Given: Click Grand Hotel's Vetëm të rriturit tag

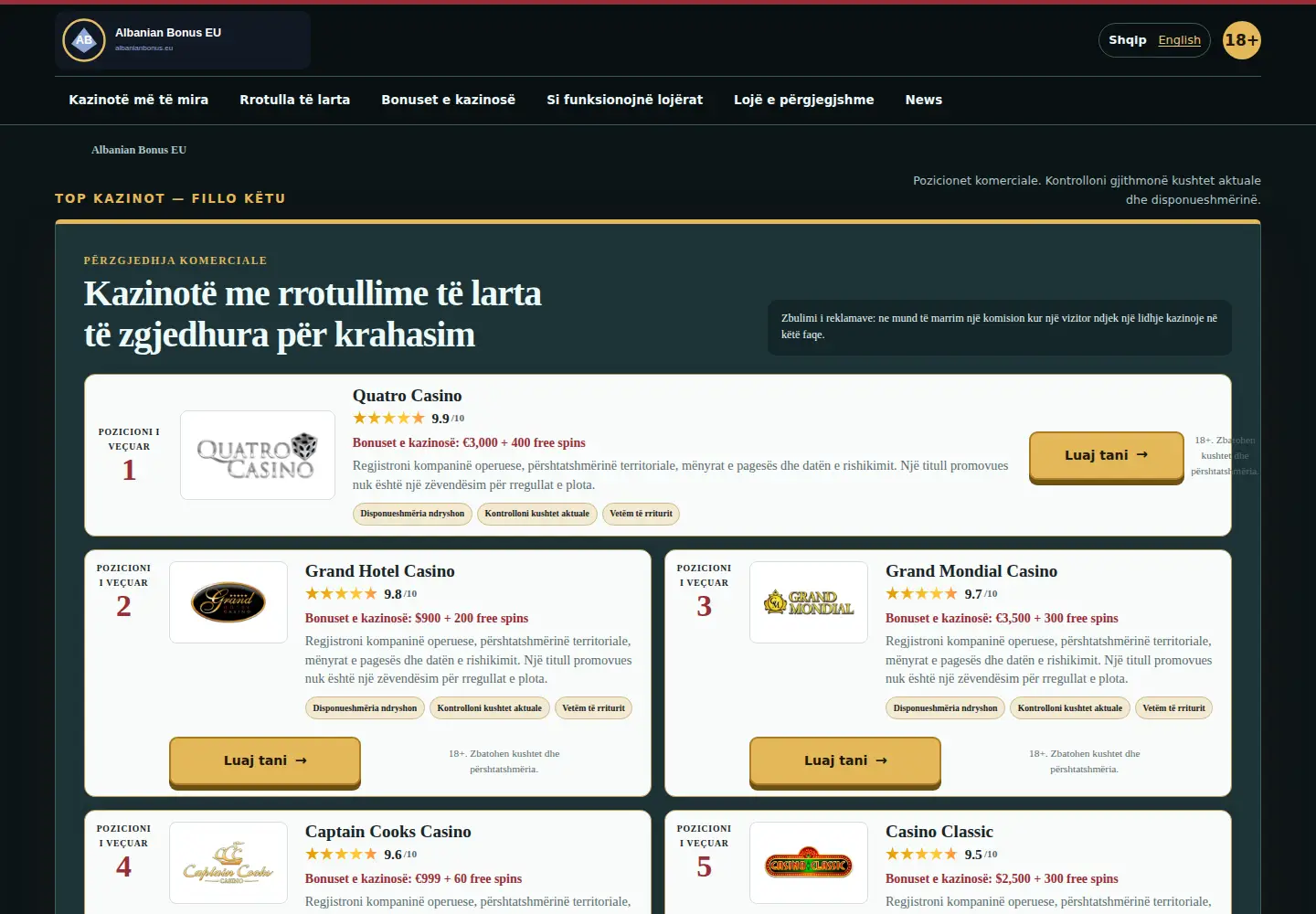Looking at the screenshot, I should point(593,708).
